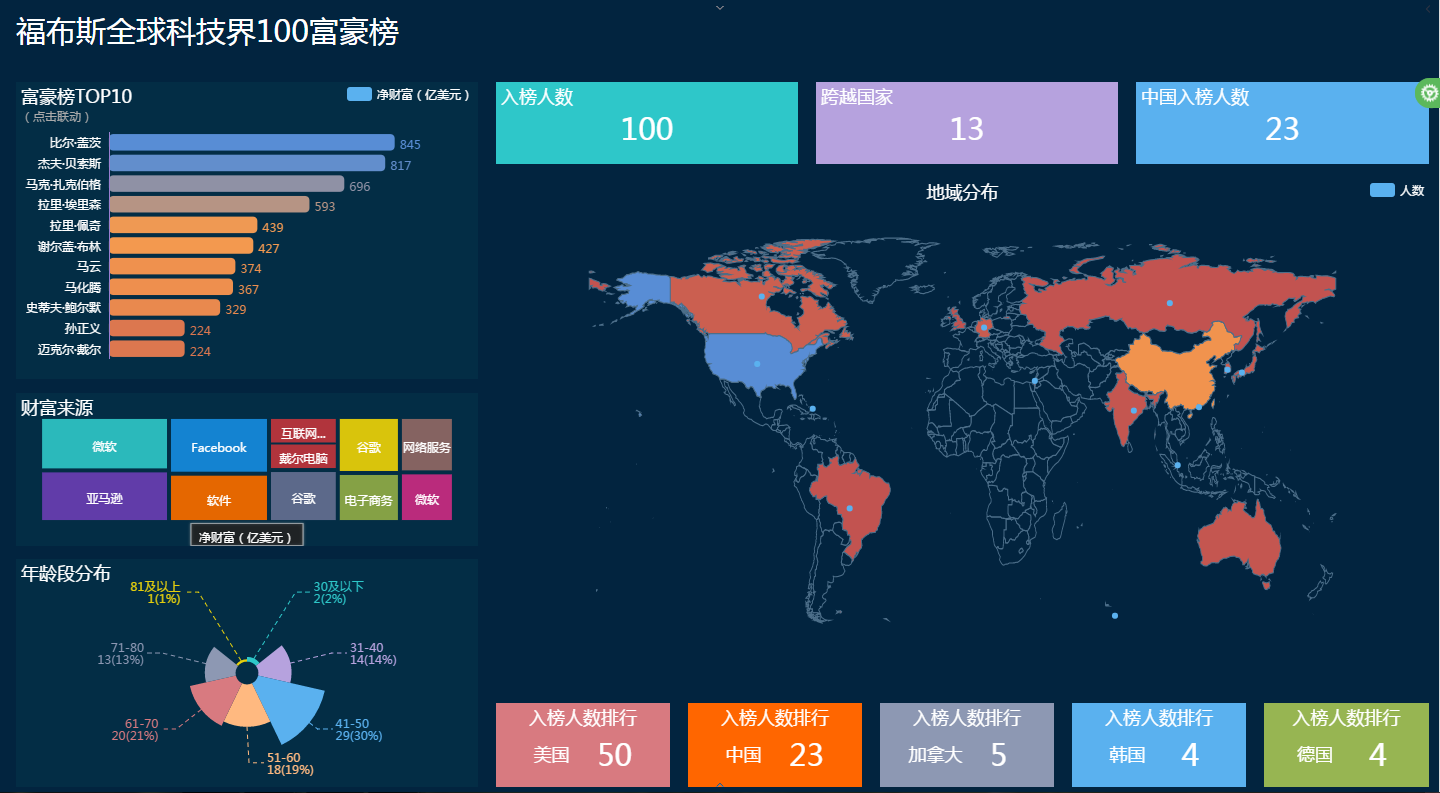Select the 互联网... treemap tile
Image resolution: width=1440 pixels, height=793 pixels.
tap(303, 431)
